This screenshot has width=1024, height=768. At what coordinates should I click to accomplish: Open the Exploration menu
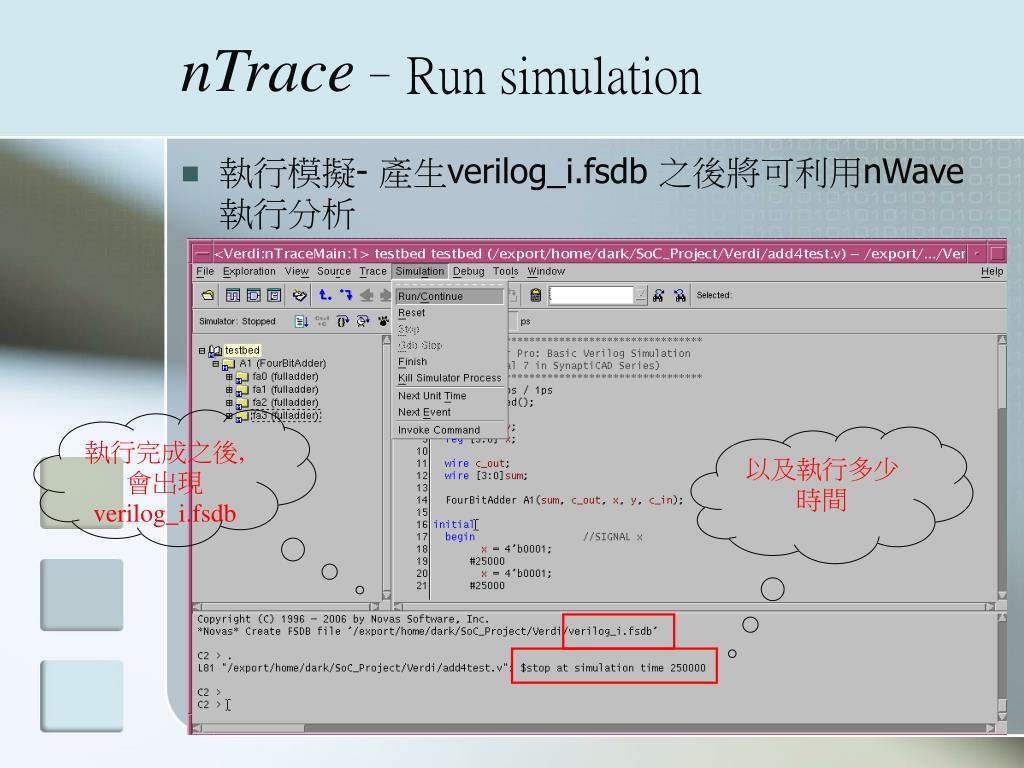coord(249,271)
